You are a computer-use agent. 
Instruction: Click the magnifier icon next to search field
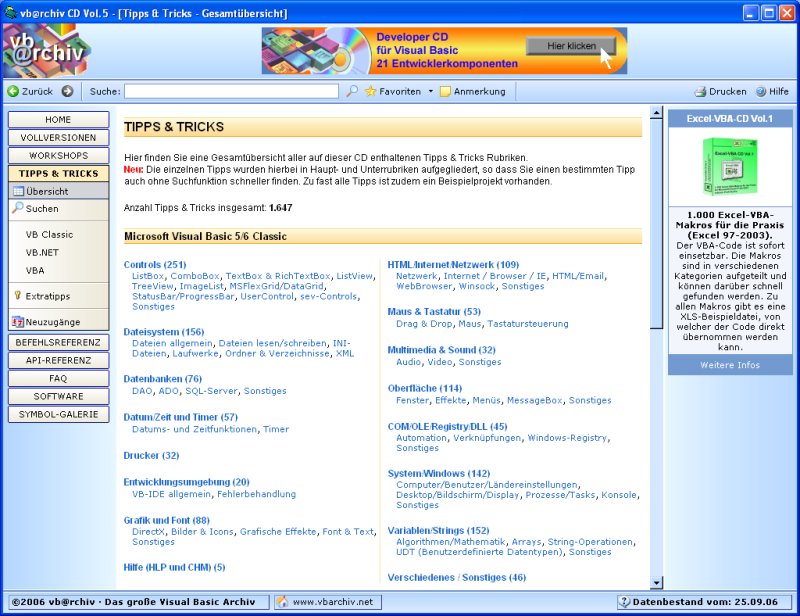(352, 91)
